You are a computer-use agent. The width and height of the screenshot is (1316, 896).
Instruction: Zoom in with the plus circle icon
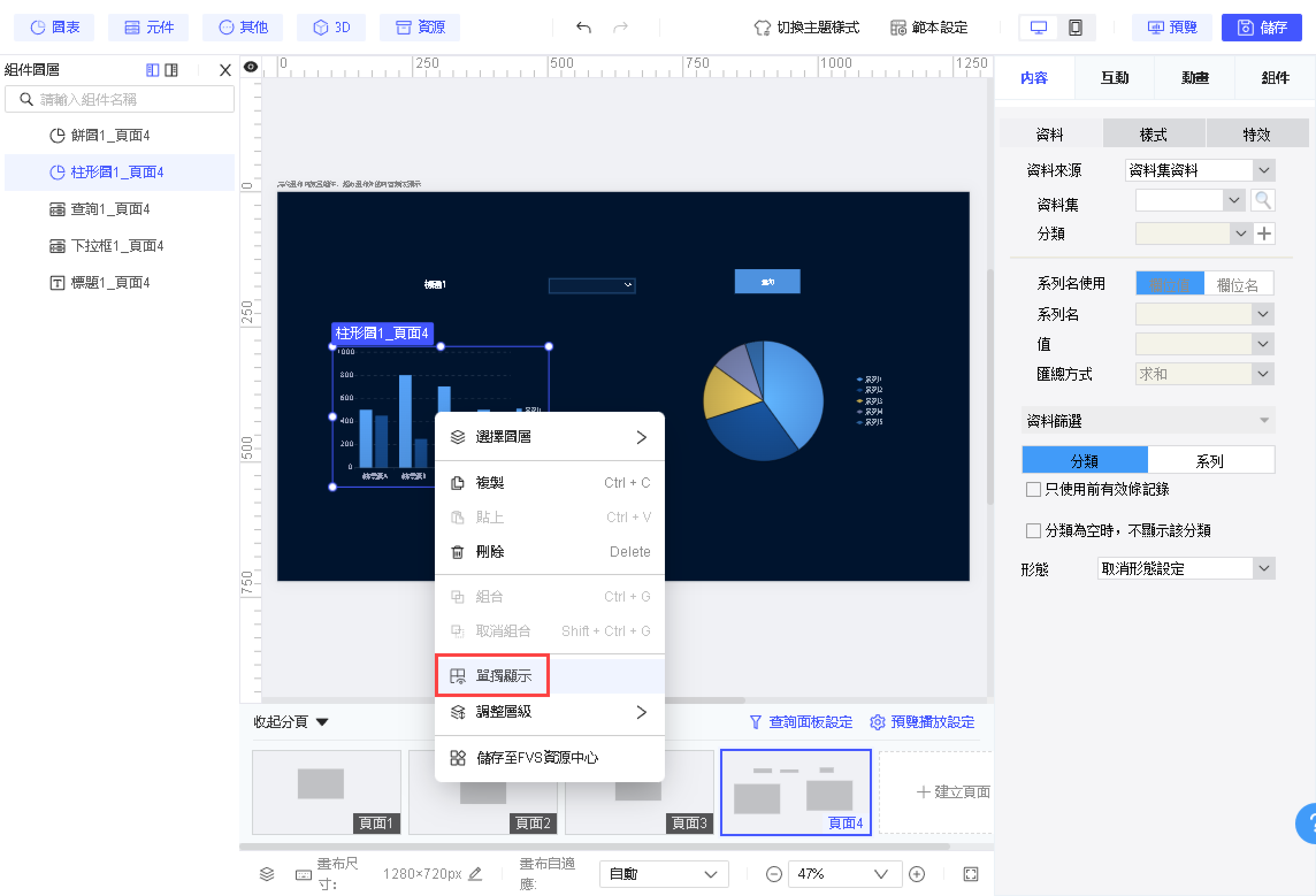point(917,874)
